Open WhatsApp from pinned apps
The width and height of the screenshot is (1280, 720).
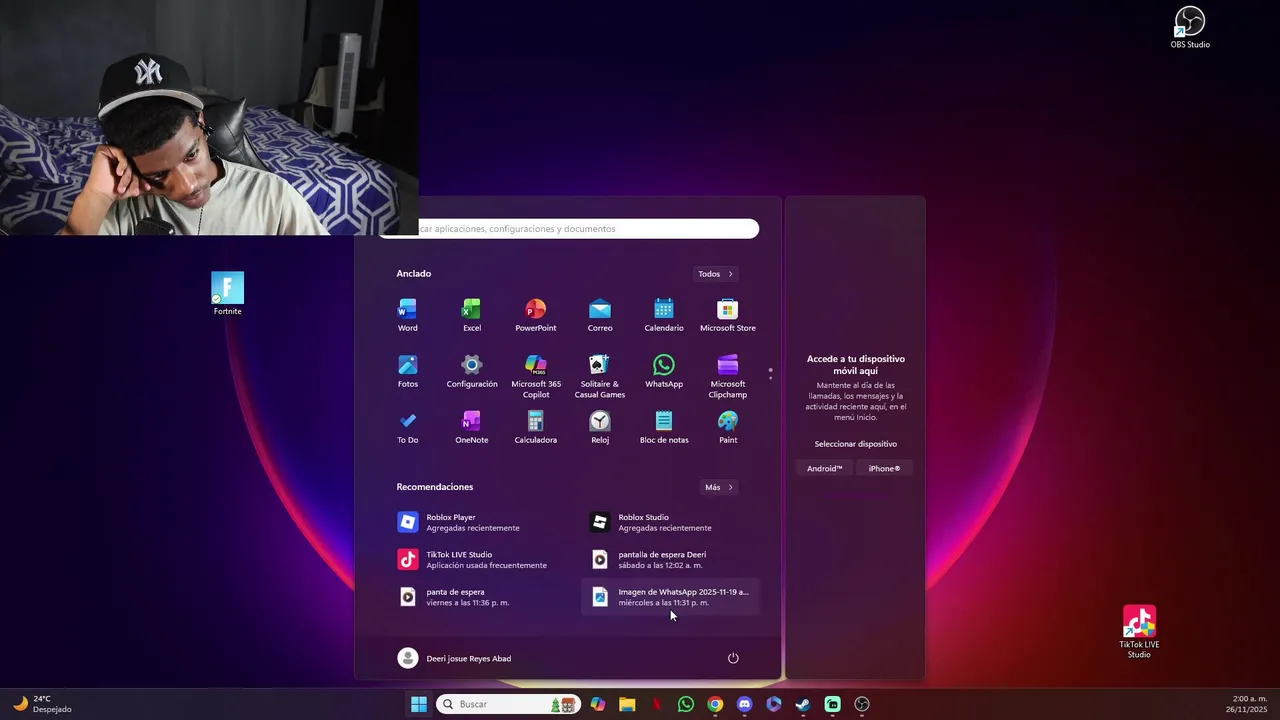[664, 371]
